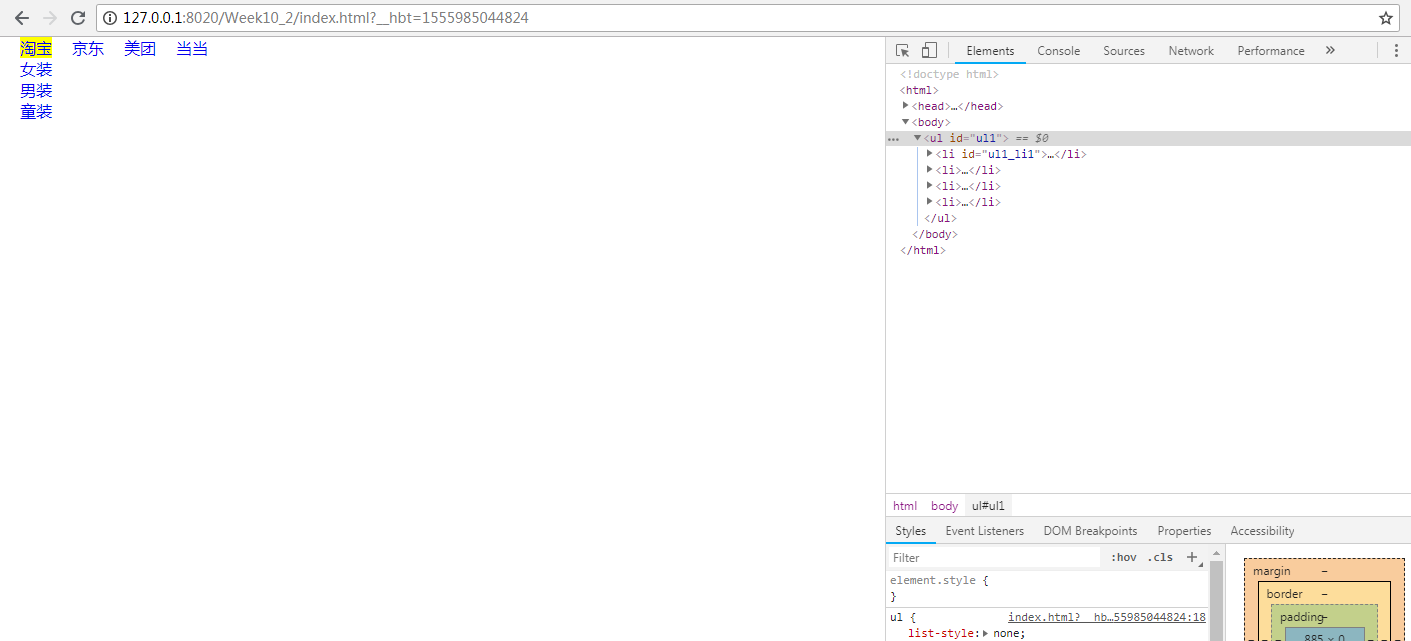Click the 美团 link
Image resolution: width=1411 pixels, height=641 pixels.
(x=140, y=48)
